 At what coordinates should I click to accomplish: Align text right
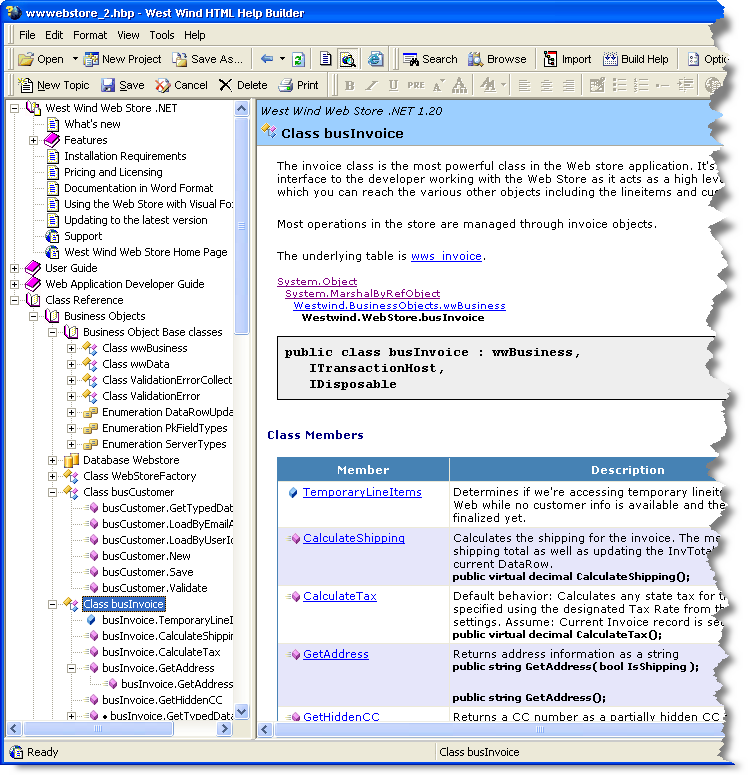point(569,86)
